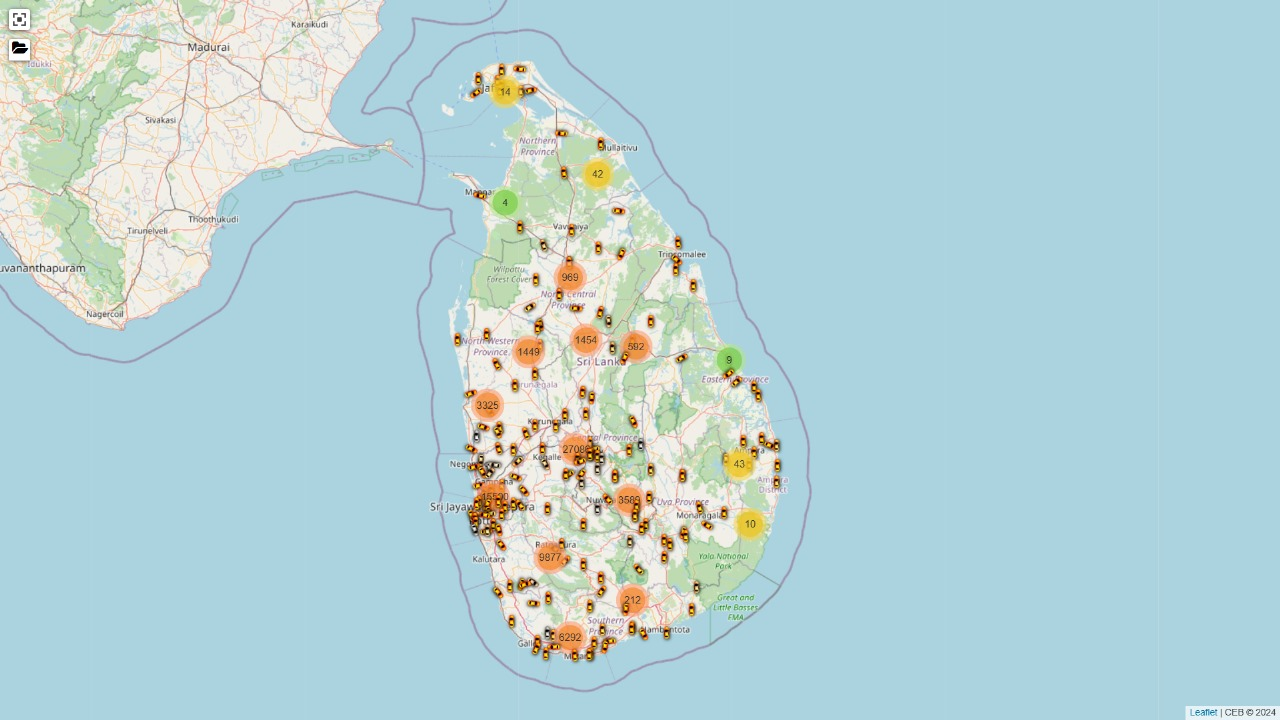This screenshot has height=720, width=1280.
Task: Open the Leaflet attribution link
Action: (1203, 712)
